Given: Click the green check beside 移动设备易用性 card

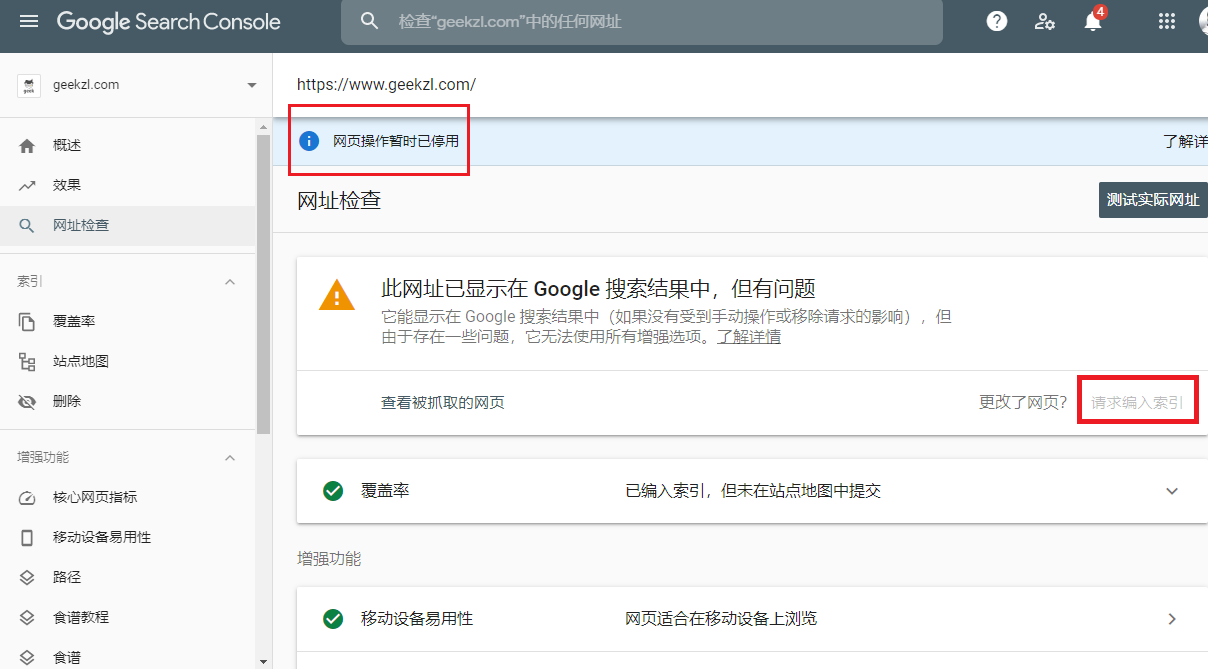Looking at the screenshot, I should pyautogui.click(x=333, y=619).
